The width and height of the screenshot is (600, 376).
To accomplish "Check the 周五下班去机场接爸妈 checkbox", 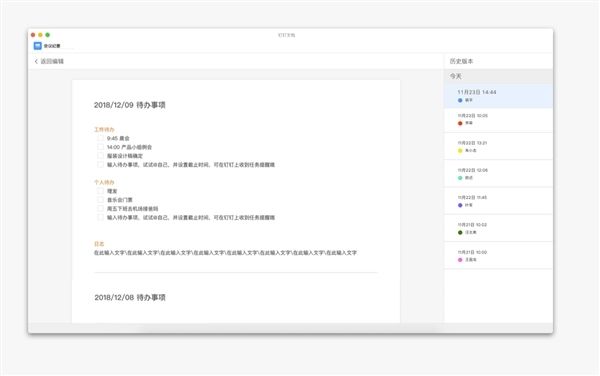I will click(100, 208).
